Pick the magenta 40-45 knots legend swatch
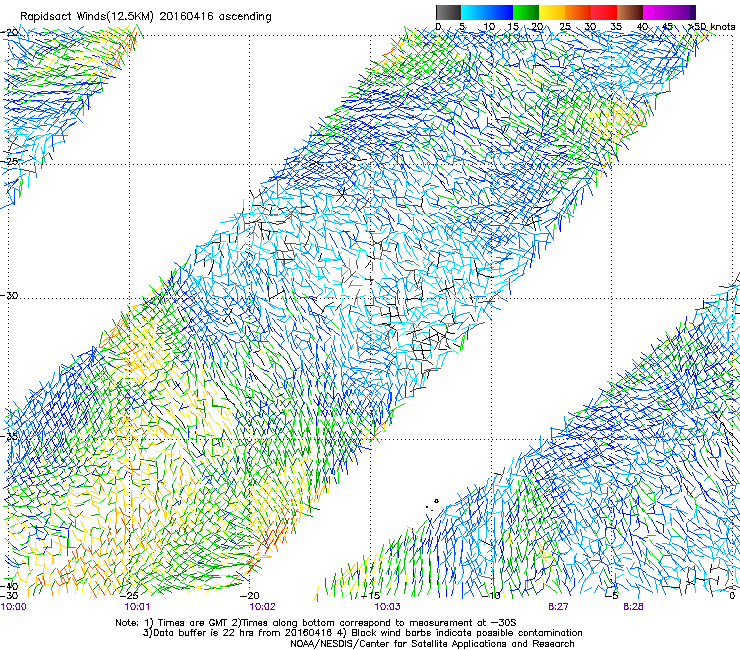Image resolution: width=740 pixels, height=650 pixels. coord(656,12)
